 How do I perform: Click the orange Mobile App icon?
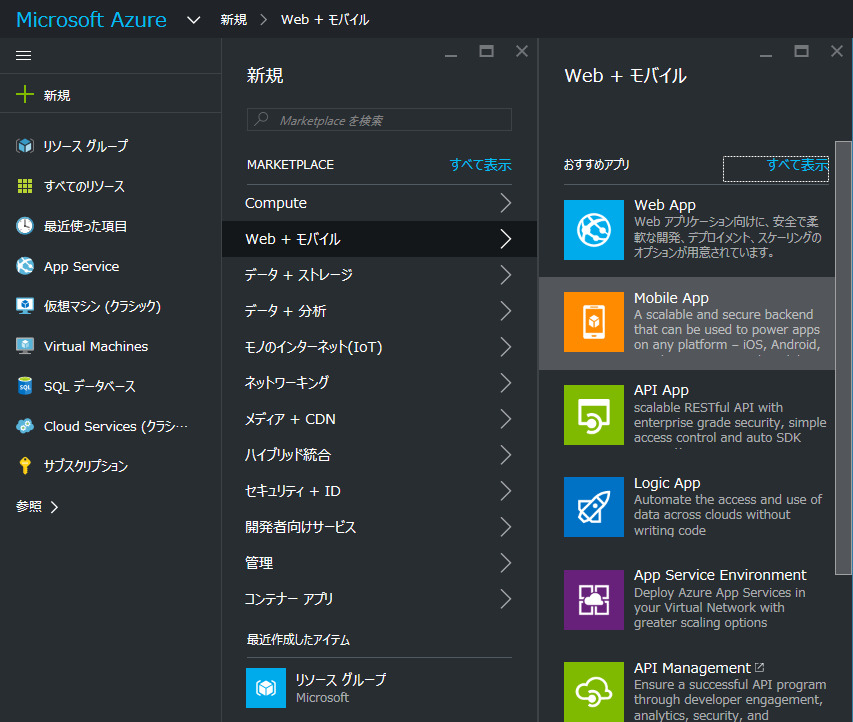tap(594, 322)
